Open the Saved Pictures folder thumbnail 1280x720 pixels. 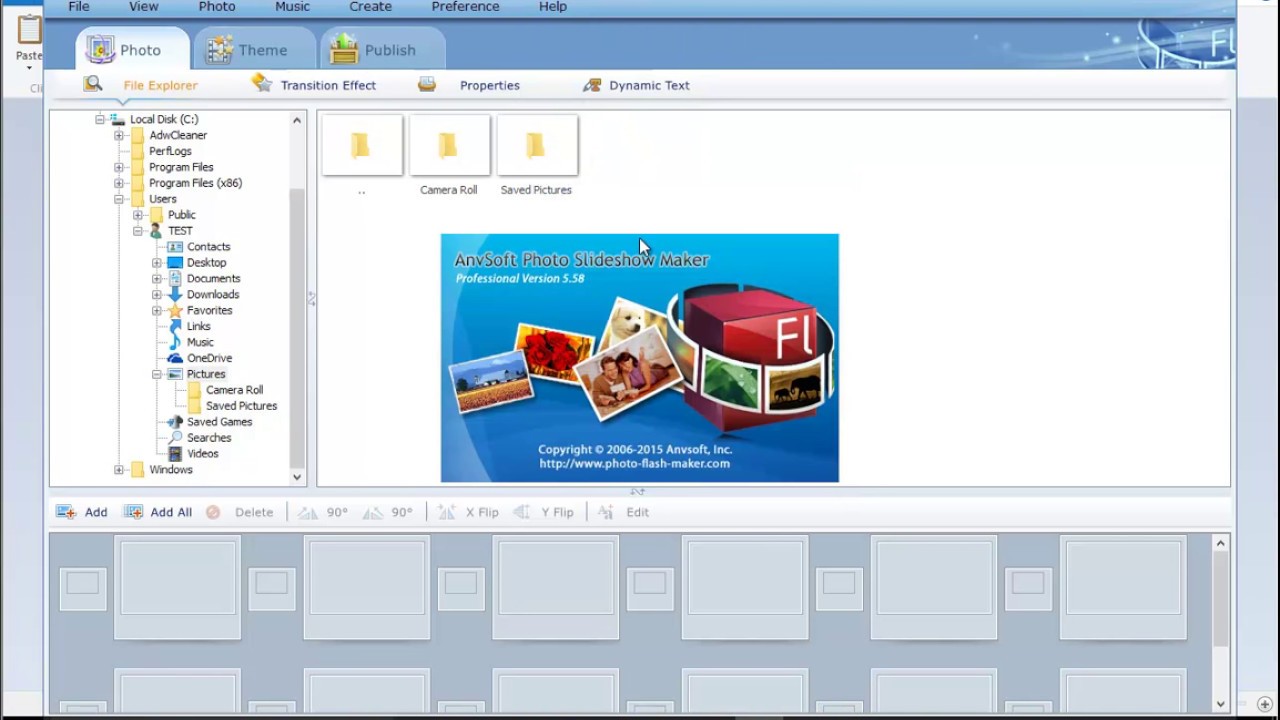(537, 145)
